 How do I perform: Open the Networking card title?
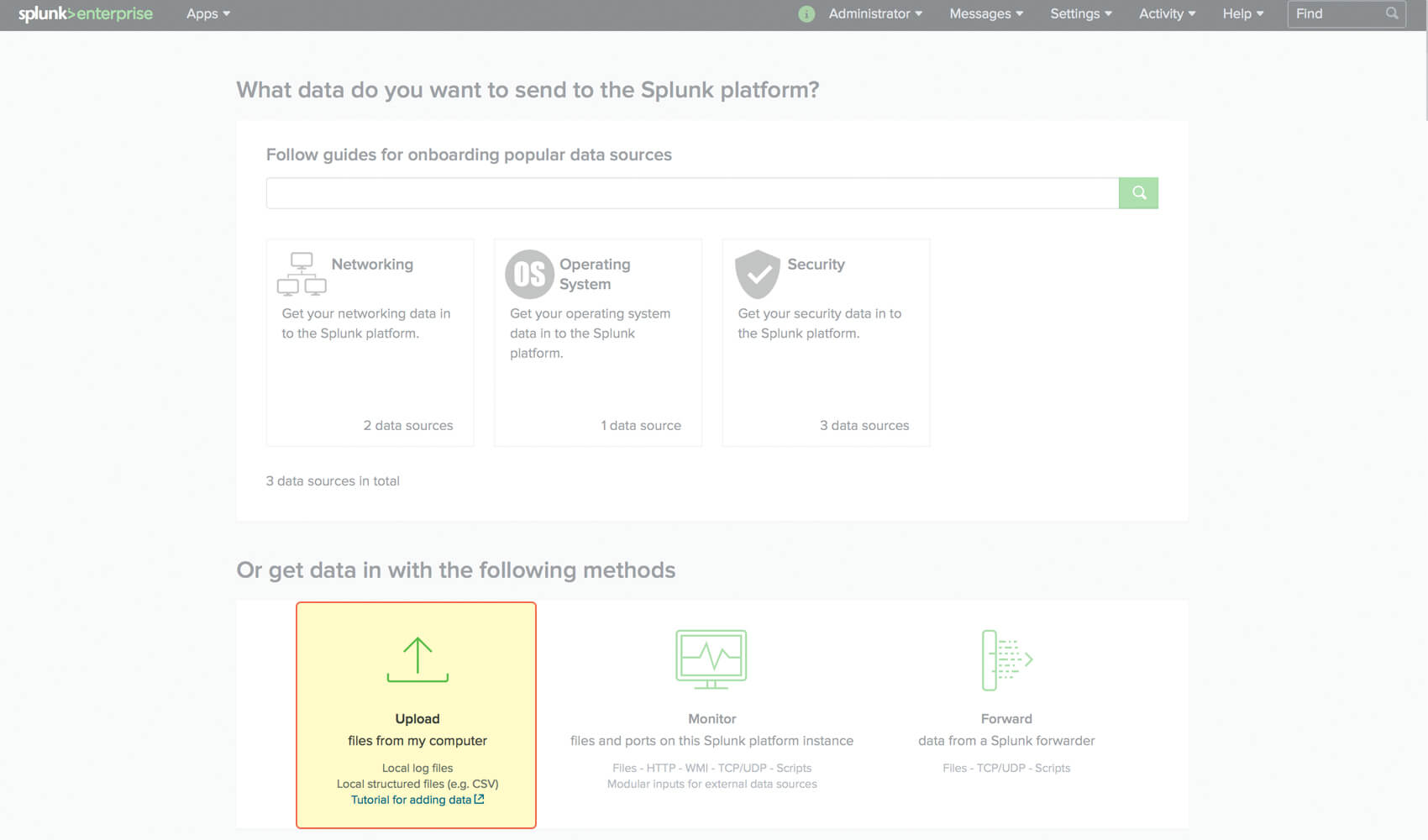coord(372,264)
